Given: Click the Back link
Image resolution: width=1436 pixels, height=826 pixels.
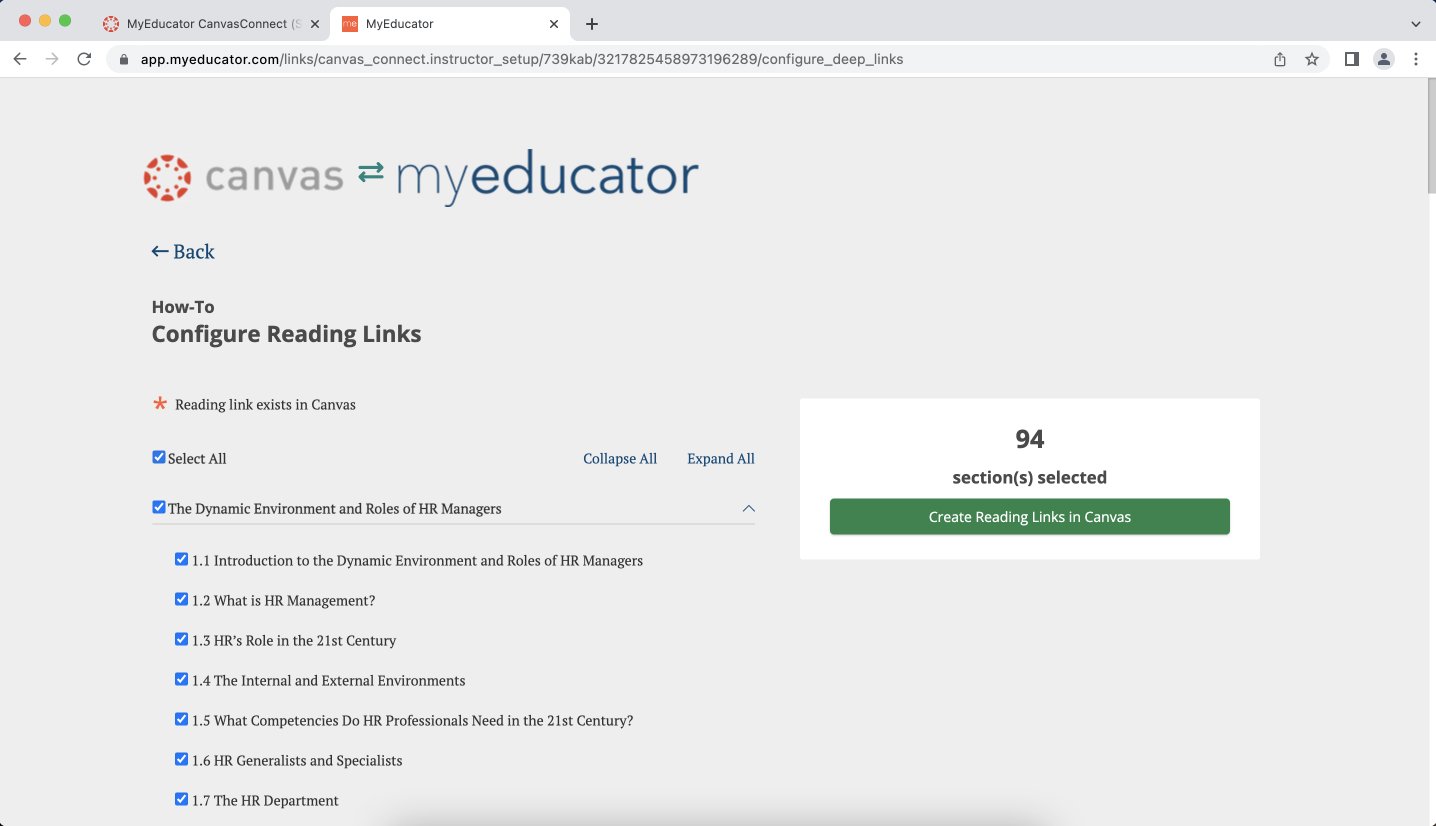Looking at the screenshot, I should click(183, 251).
